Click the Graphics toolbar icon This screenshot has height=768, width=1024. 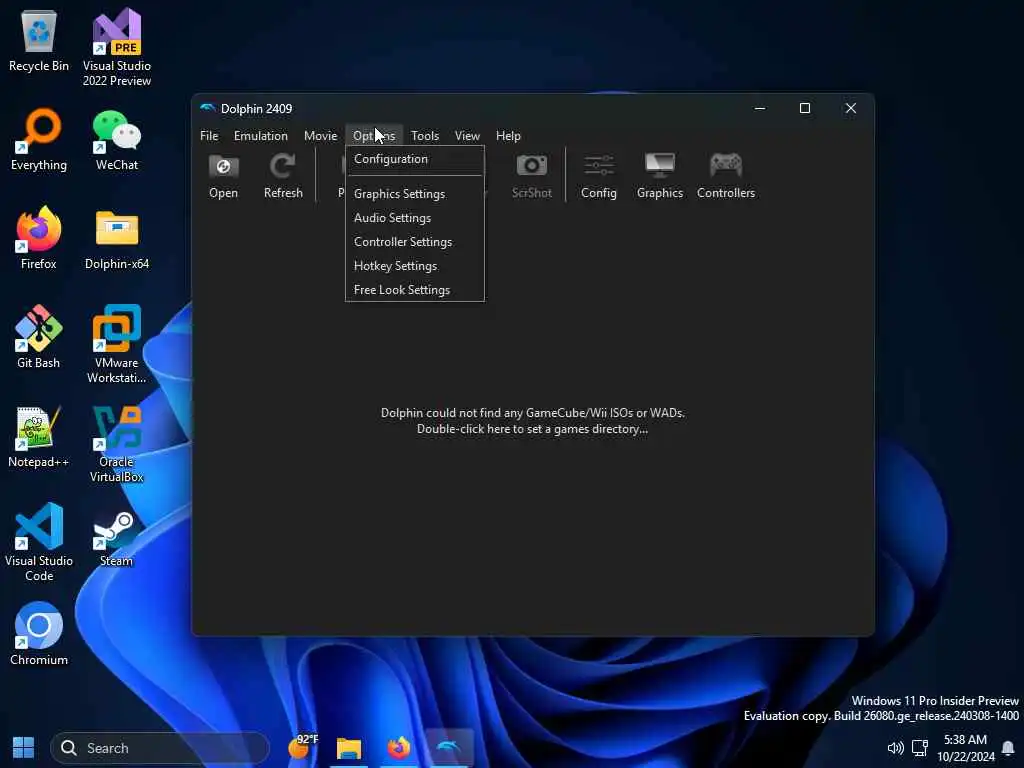(x=660, y=176)
